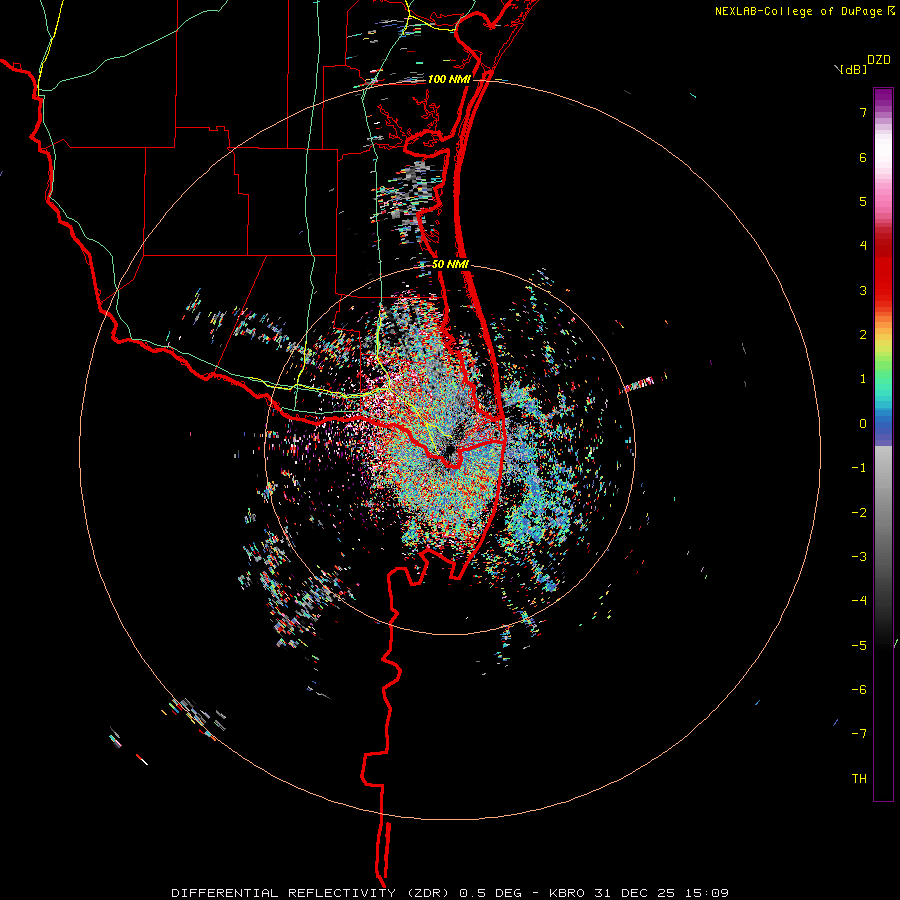Click the 100 NMI range ring label

448,79
